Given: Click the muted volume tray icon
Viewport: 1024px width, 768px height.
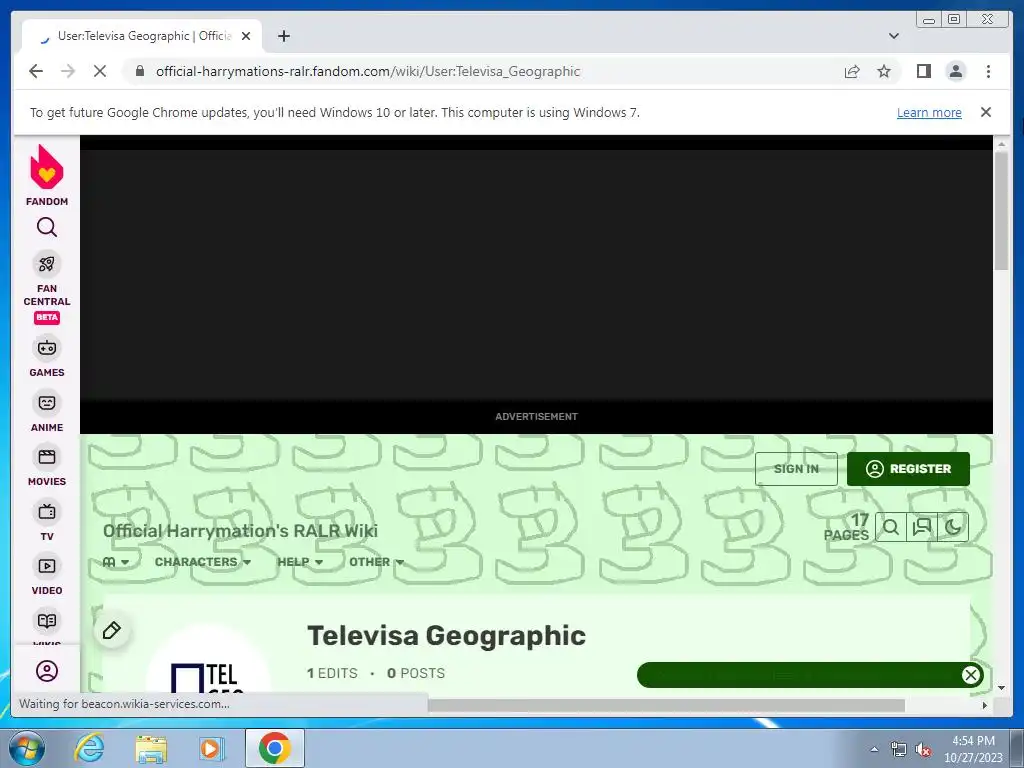Looking at the screenshot, I should click(x=923, y=750).
